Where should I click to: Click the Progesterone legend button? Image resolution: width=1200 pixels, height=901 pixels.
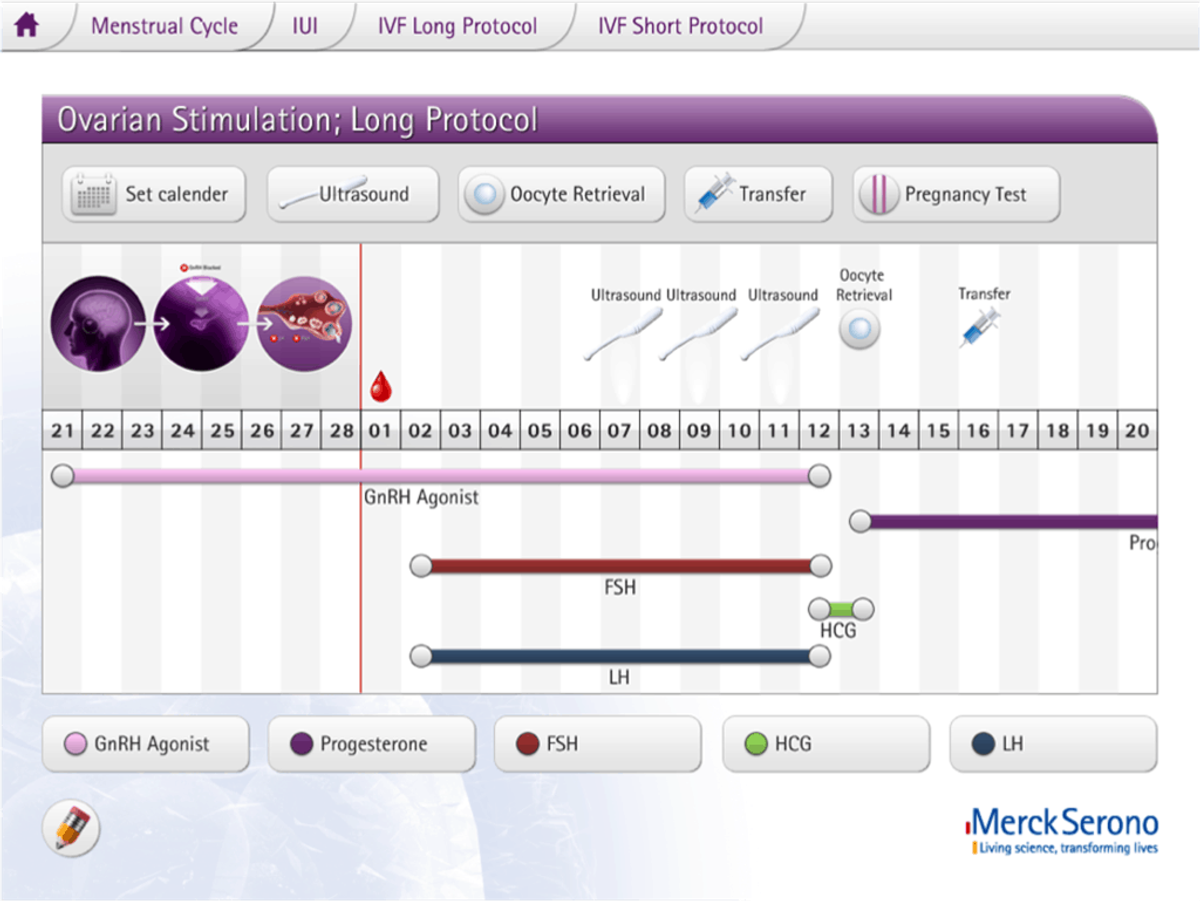pos(371,744)
